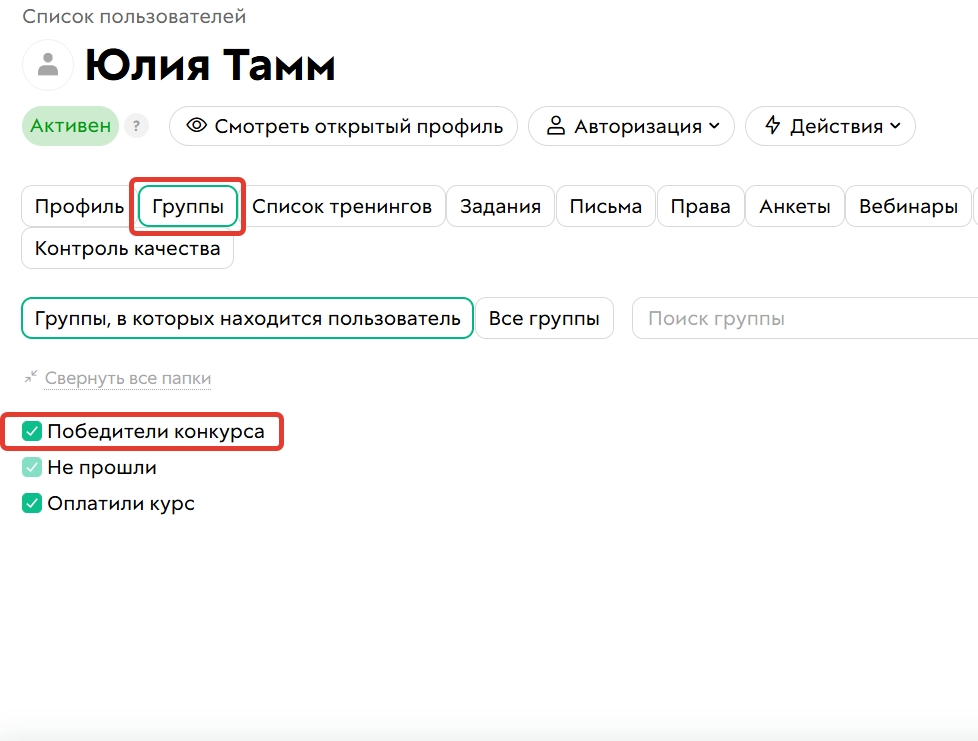Click the person icon on Авторизация button

(x=557, y=126)
